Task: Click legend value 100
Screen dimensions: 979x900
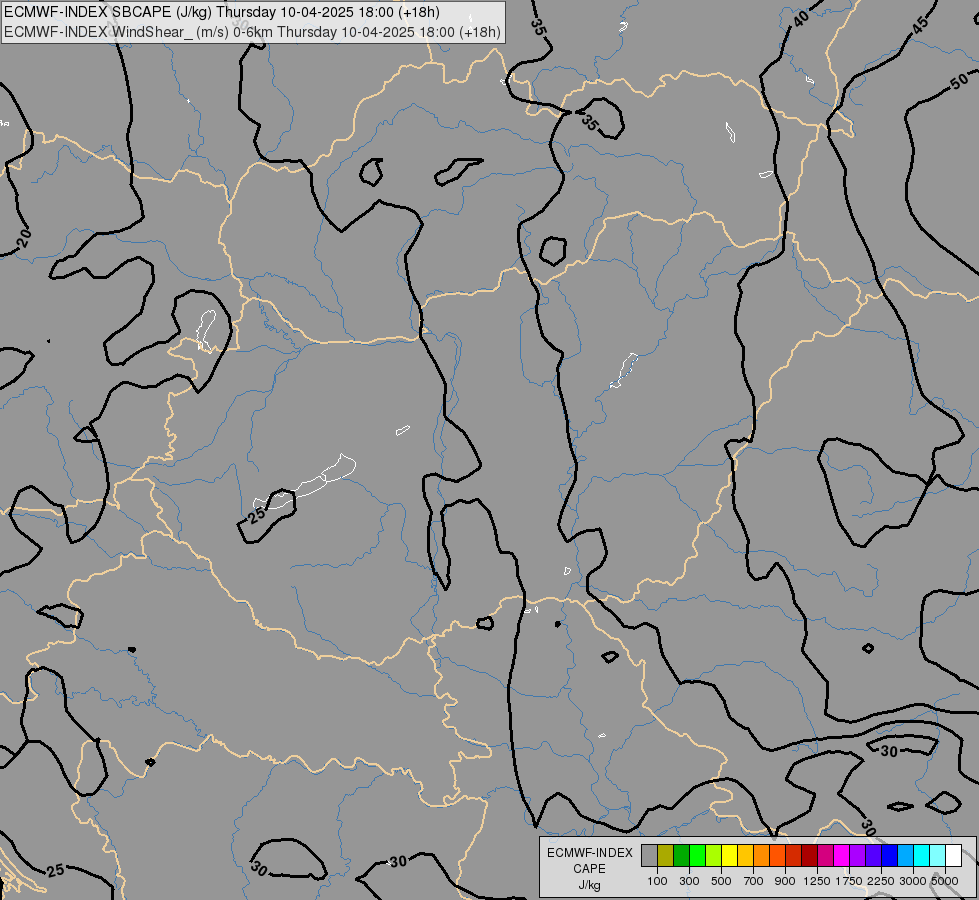Action: pos(657,881)
